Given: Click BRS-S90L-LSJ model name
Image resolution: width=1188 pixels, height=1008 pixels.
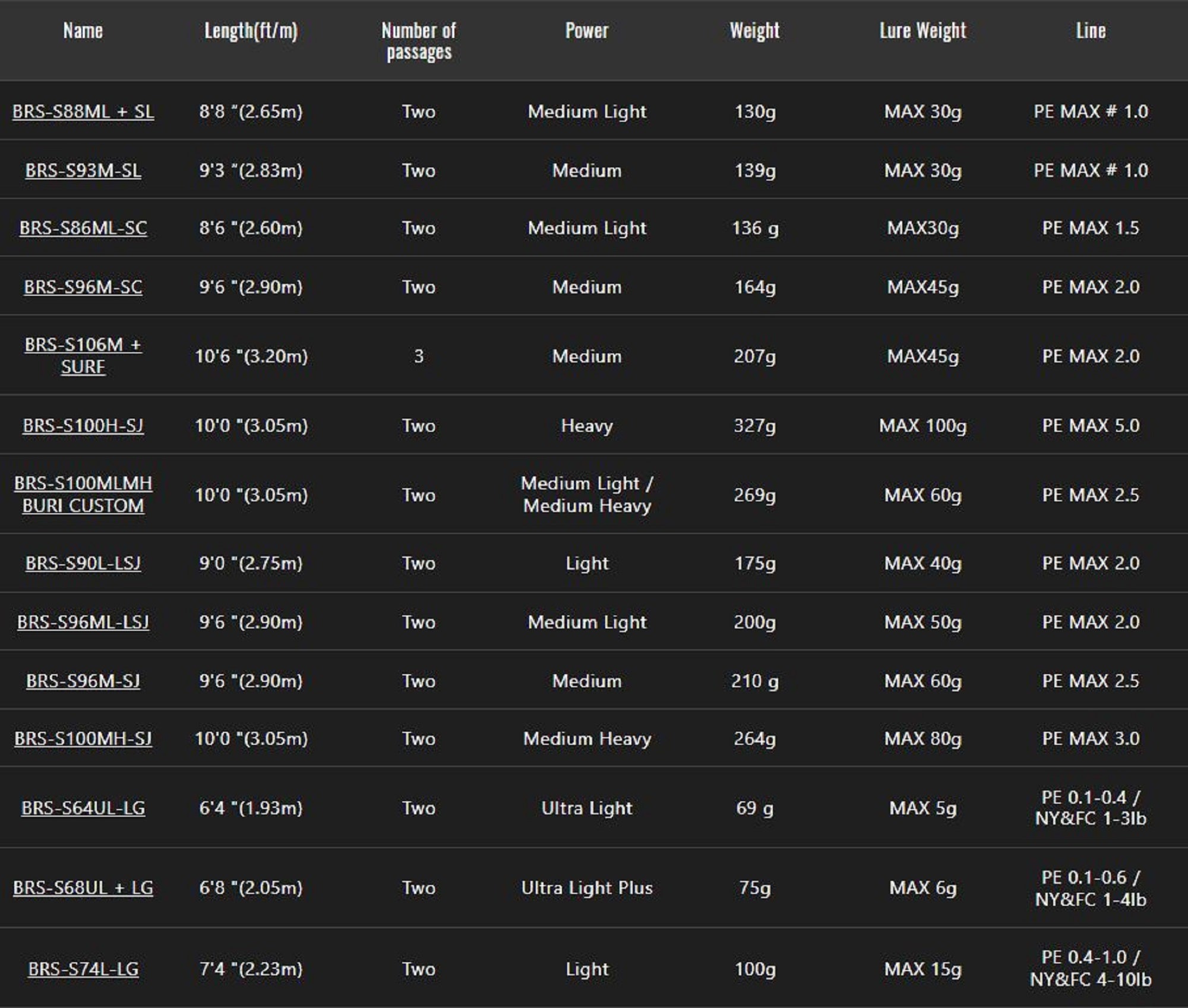Looking at the screenshot, I should 83,563.
